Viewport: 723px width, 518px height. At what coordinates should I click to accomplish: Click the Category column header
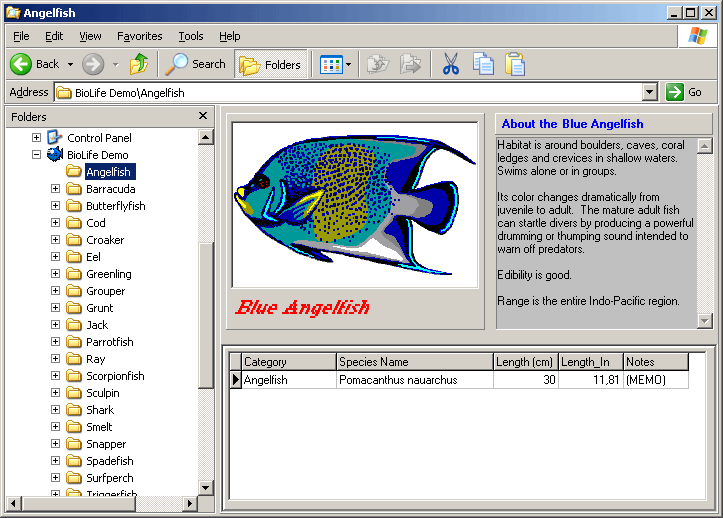289,362
